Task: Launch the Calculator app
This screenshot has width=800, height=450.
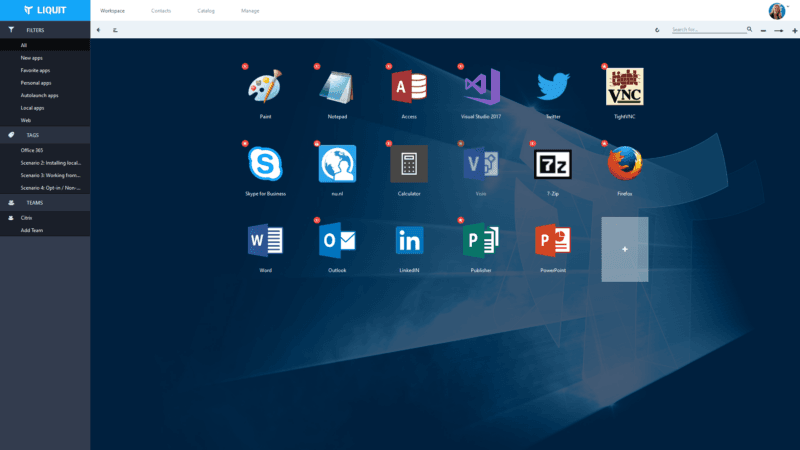Action: click(x=409, y=164)
